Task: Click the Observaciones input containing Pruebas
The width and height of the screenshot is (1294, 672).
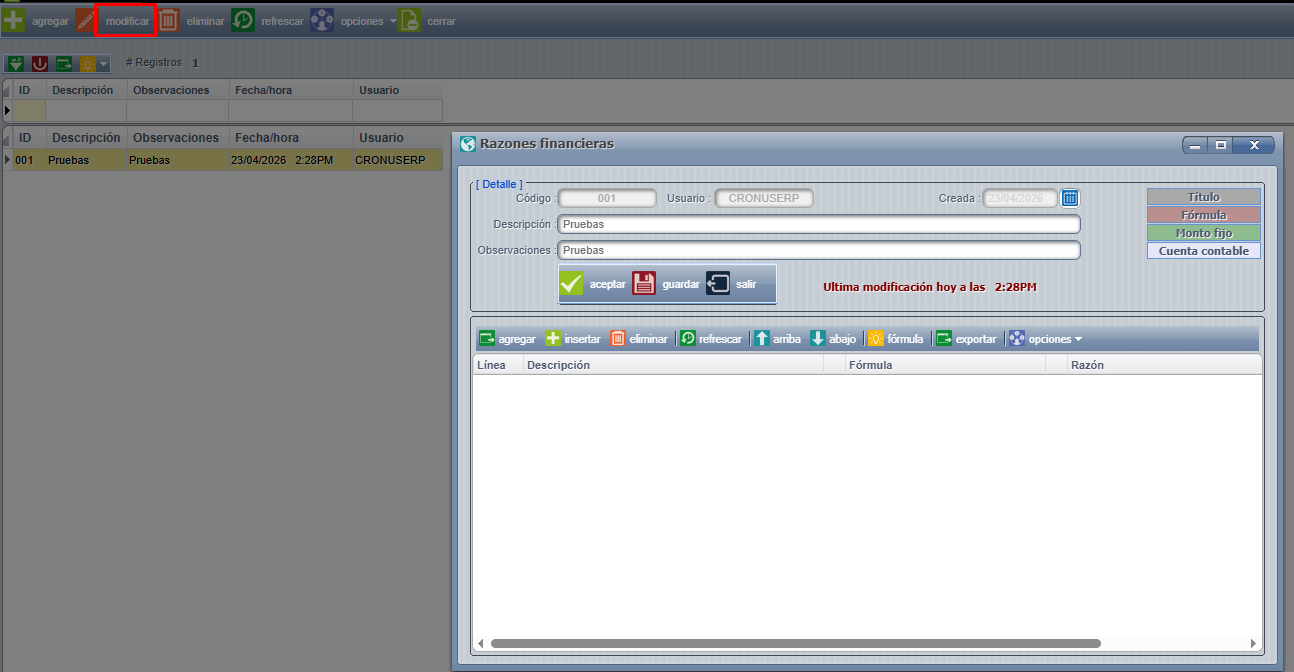Action: [819, 250]
